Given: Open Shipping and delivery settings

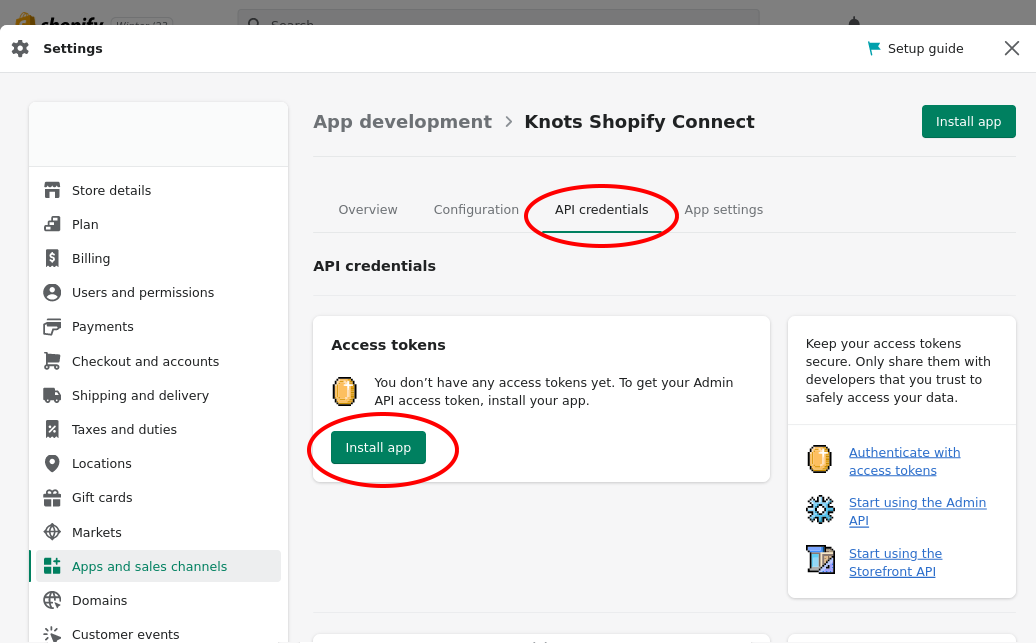Looking at the screenshot, I should (159, 395).
